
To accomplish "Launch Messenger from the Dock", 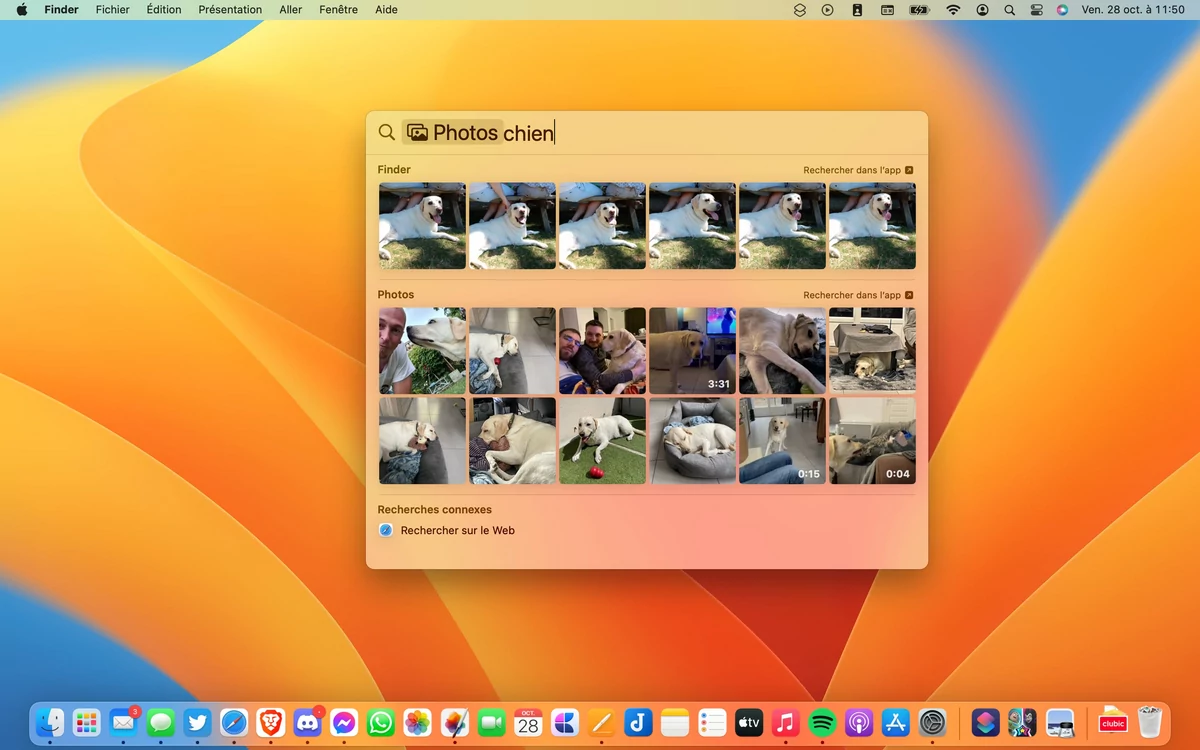I will (x=344, y=722).
